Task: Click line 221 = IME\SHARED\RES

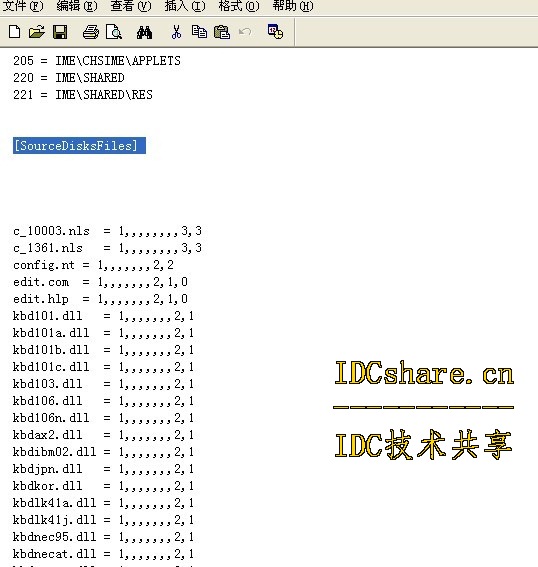Action: click(x=83, y=95)
